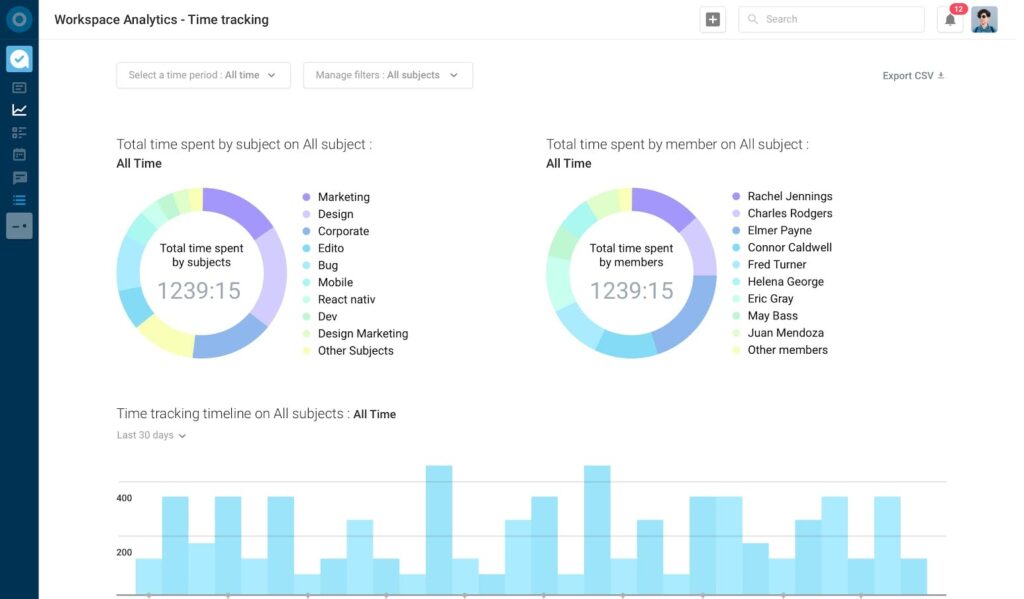Open the 'Last 30 days' timeline dropdown
Image resolution: width=1024 pixels, height=599 pixels.
(x=151, y=436)
